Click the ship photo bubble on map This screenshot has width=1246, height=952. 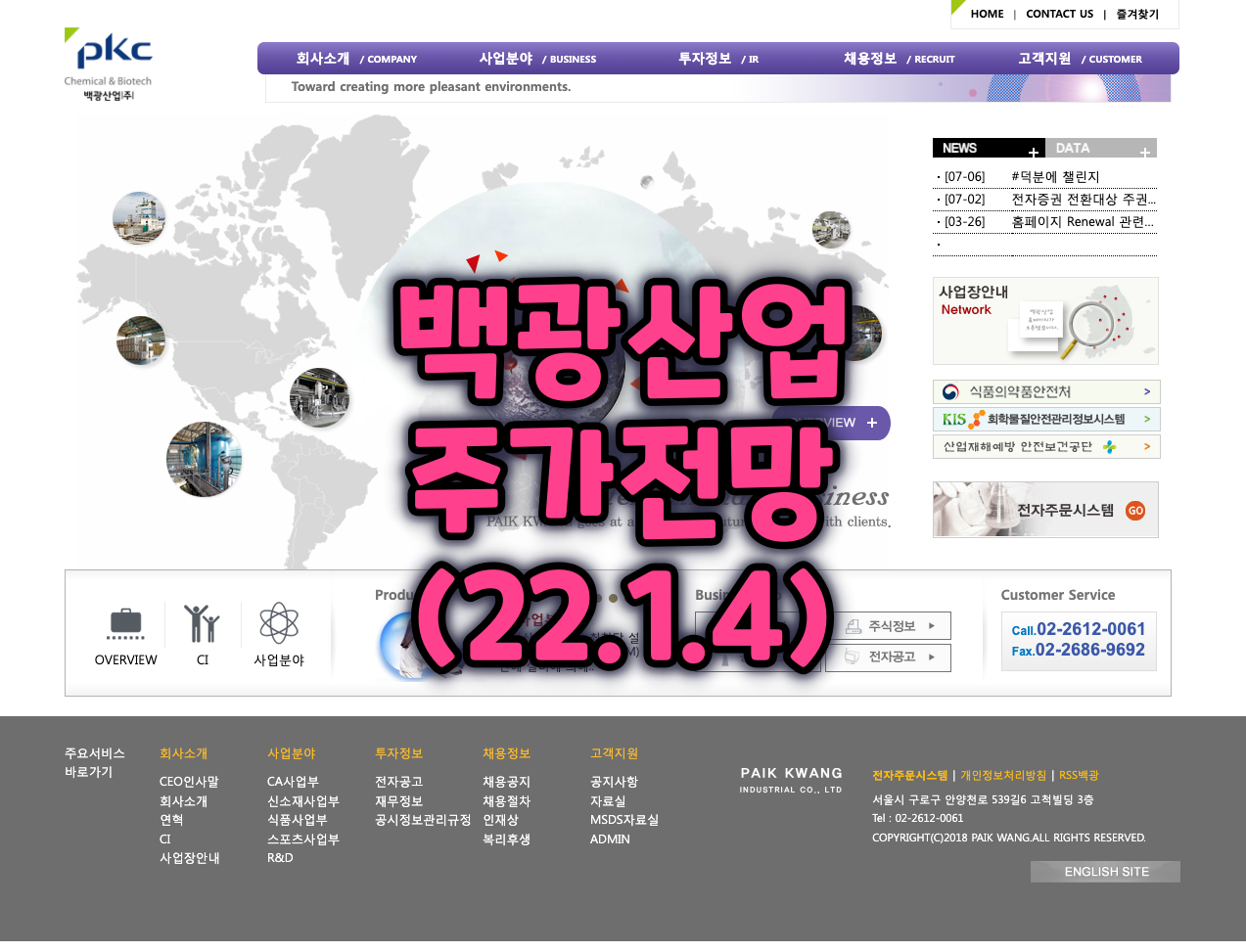[139, 217]
